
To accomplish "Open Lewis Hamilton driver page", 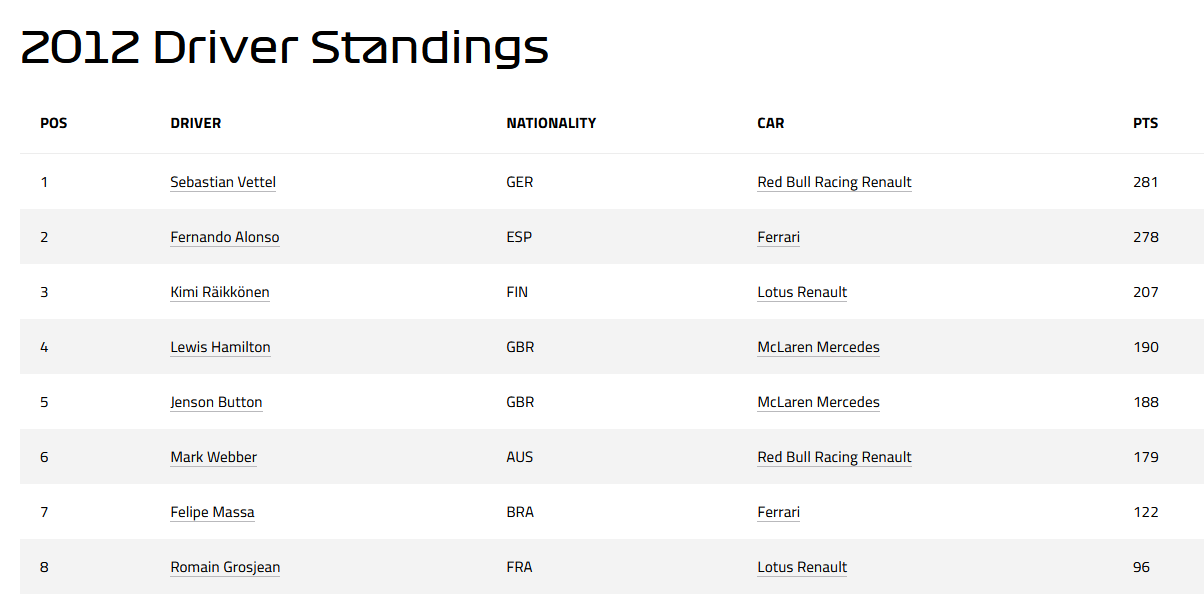I will (x=220, y=347).
